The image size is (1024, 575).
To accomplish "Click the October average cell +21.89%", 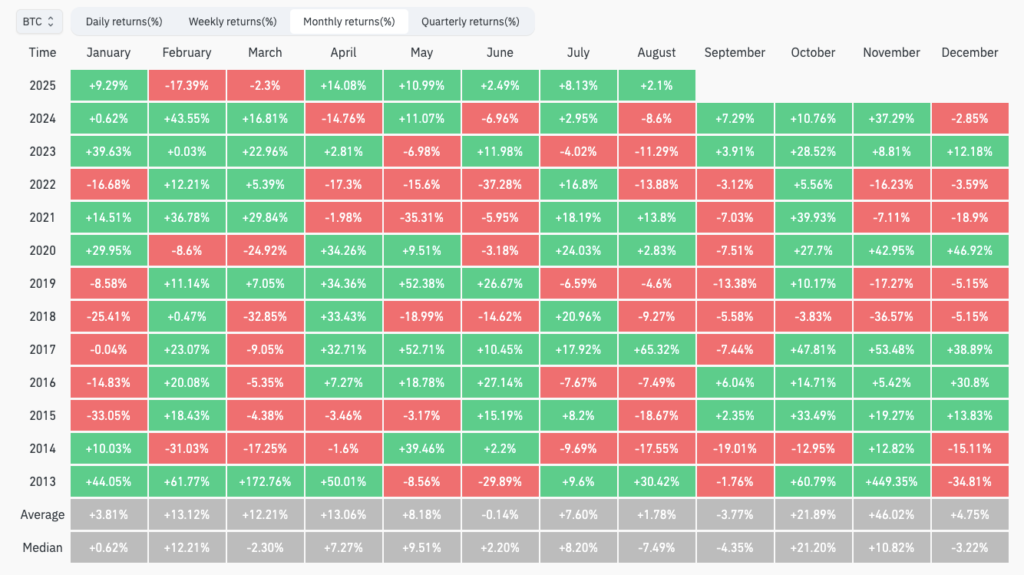I will [x=812, y=514].
